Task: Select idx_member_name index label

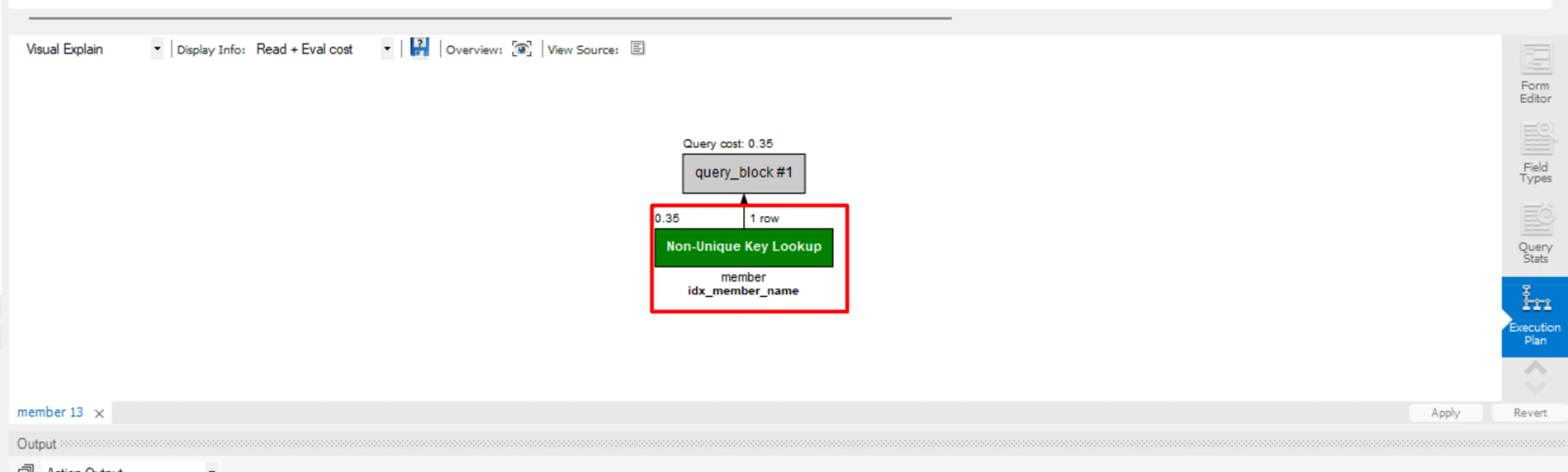Action: (x=745, y=291)
